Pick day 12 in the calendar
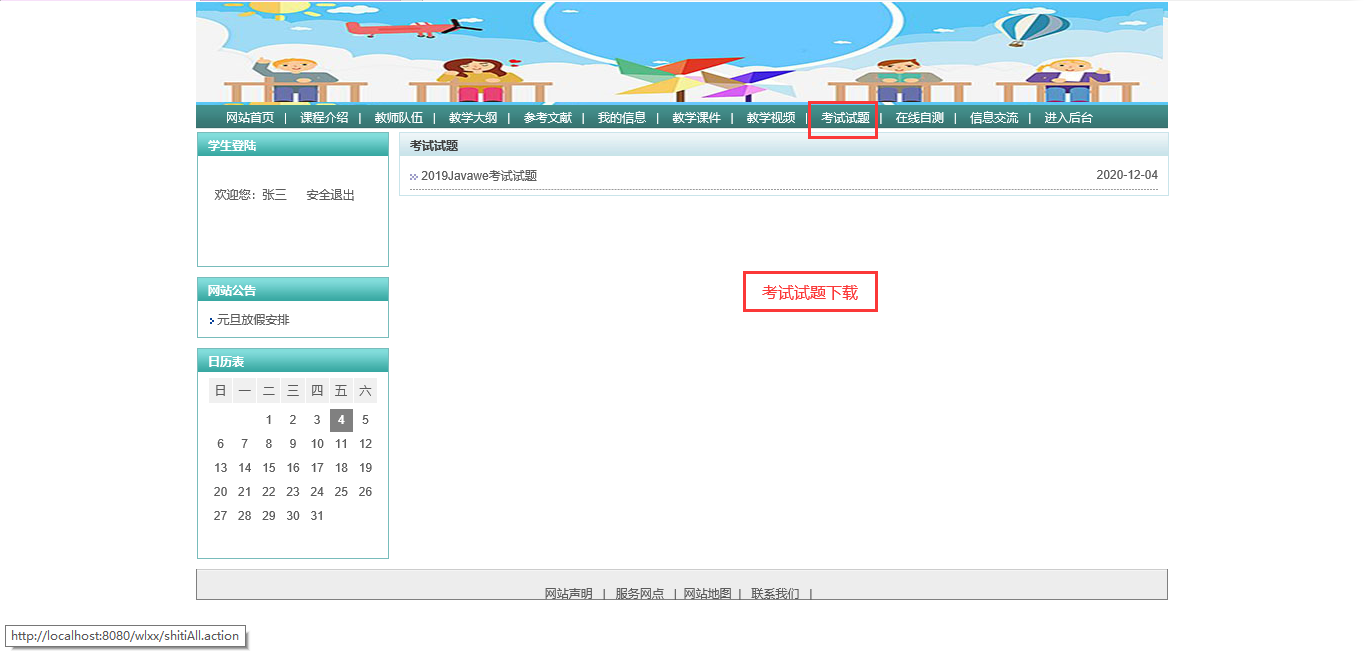The height and width of the screenshot is (651, 1366). (365, 444)
